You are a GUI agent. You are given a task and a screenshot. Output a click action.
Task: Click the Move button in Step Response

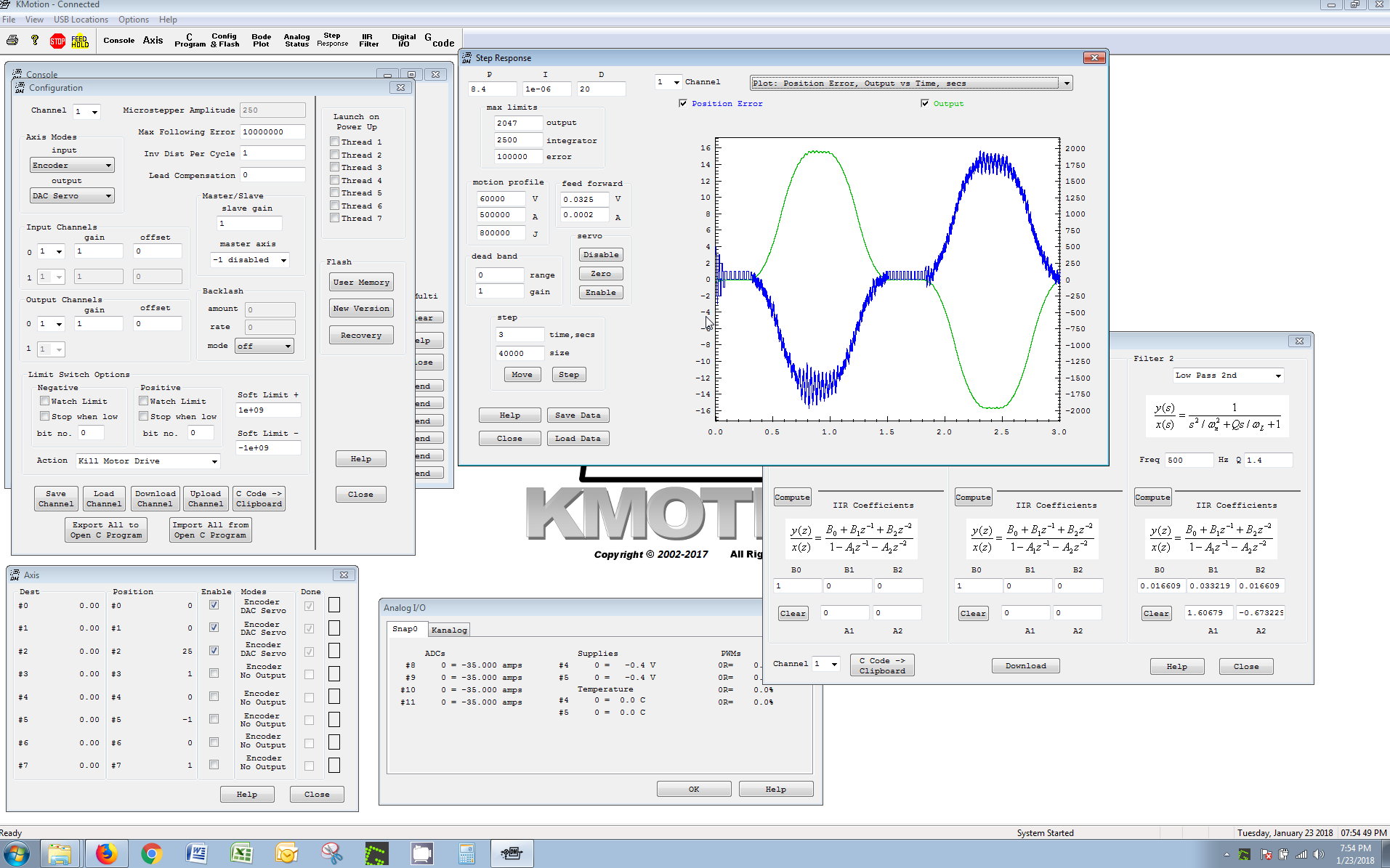tap(522, 375)
